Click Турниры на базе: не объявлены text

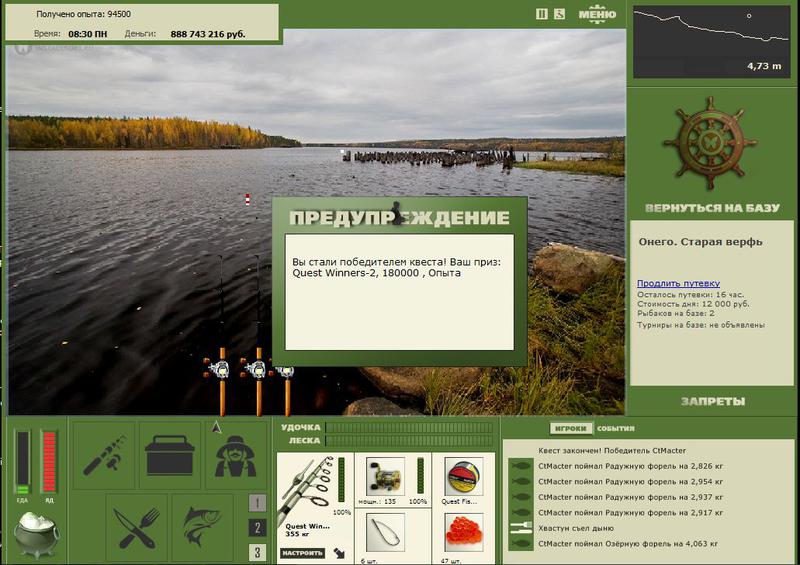[x=701, y=325]
